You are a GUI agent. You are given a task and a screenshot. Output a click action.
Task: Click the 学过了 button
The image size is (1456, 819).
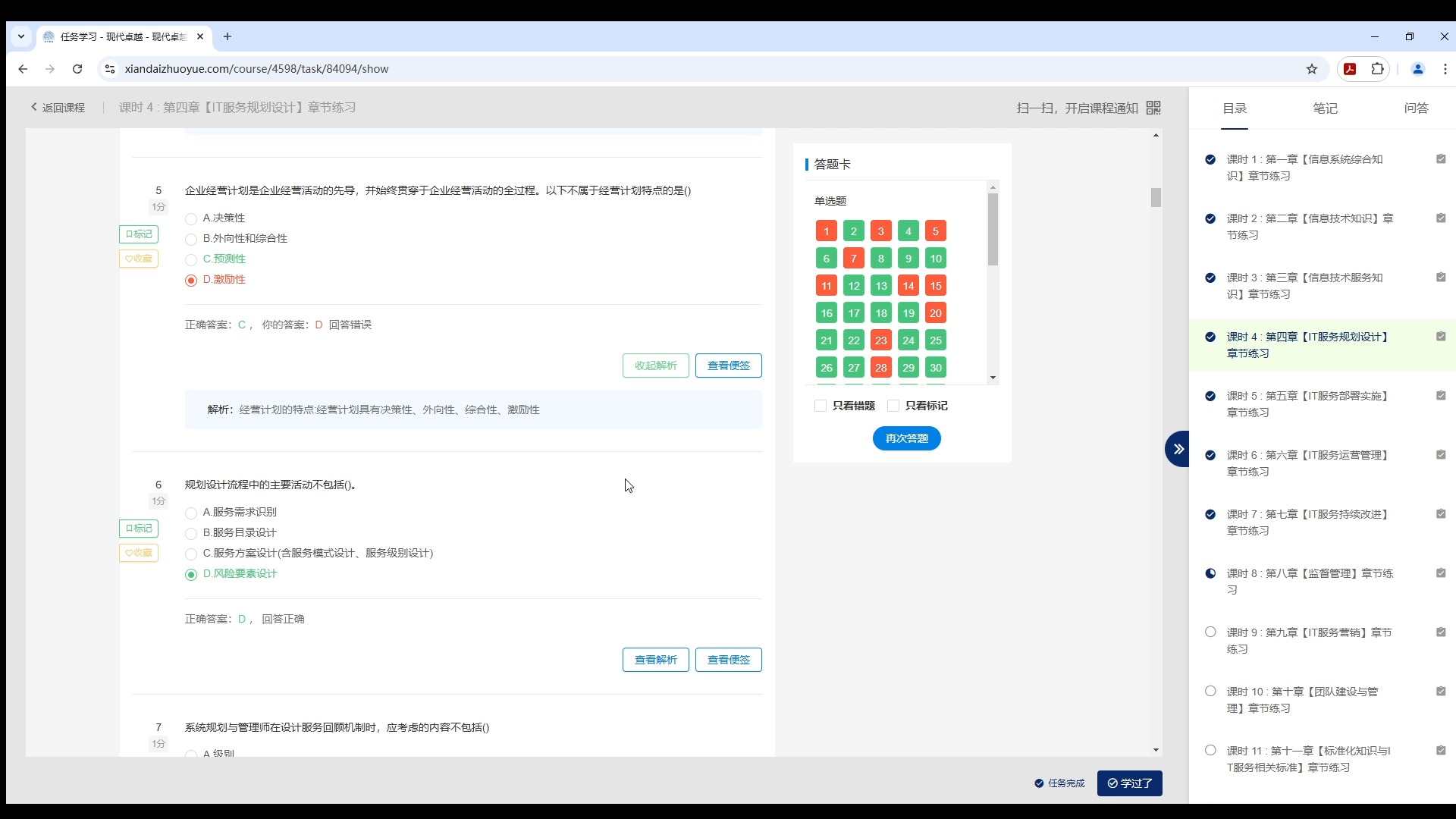(x=1130, y=783)
